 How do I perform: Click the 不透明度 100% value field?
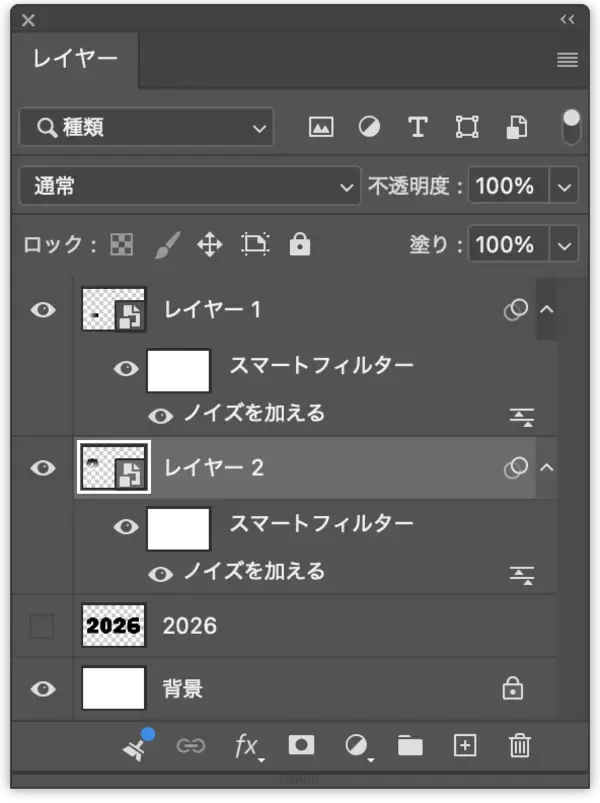508,186
